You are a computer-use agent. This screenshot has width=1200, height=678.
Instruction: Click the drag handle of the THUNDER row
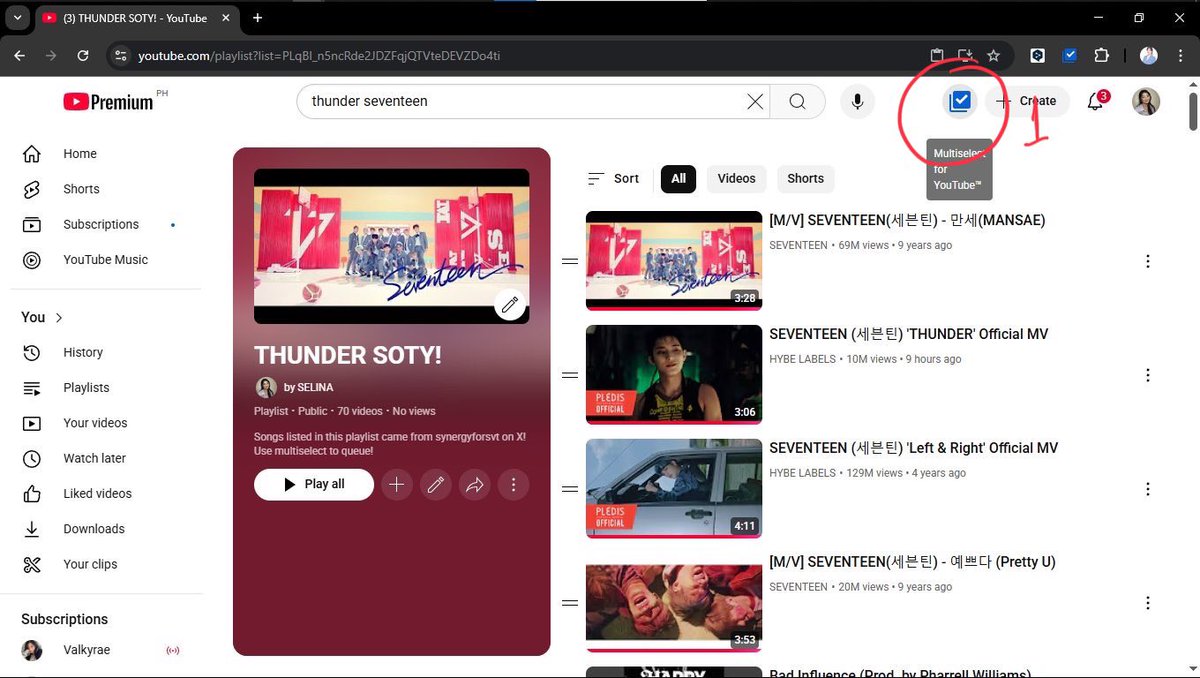(x=570, y=375)
